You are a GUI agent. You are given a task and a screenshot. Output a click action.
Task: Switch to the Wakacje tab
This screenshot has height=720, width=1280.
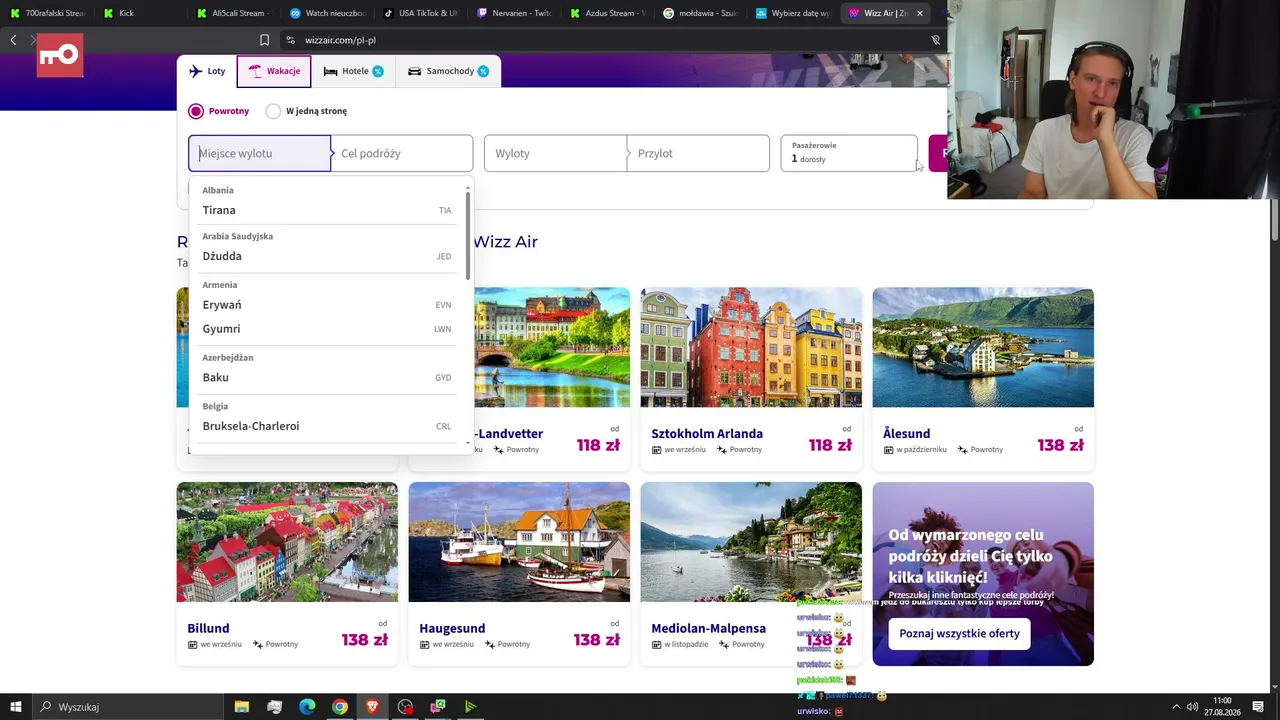274,71
